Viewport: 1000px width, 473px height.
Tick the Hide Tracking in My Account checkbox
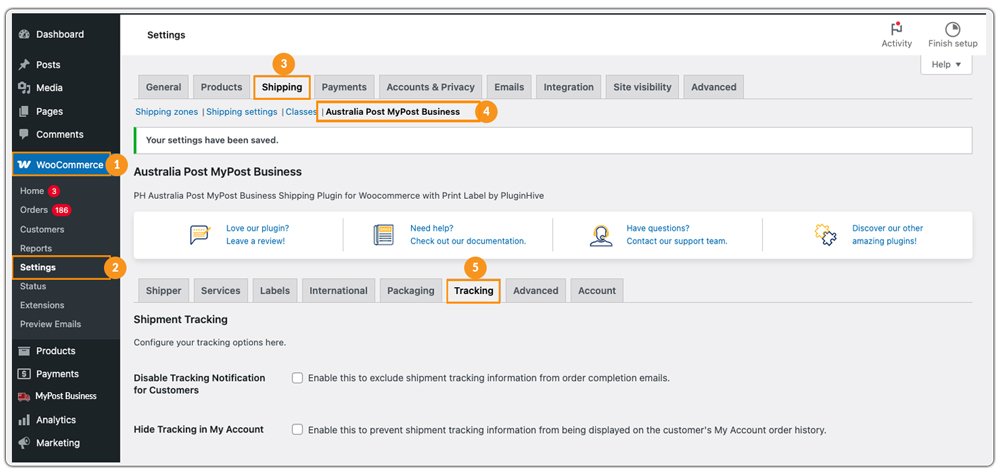click(x=297, y=430)
